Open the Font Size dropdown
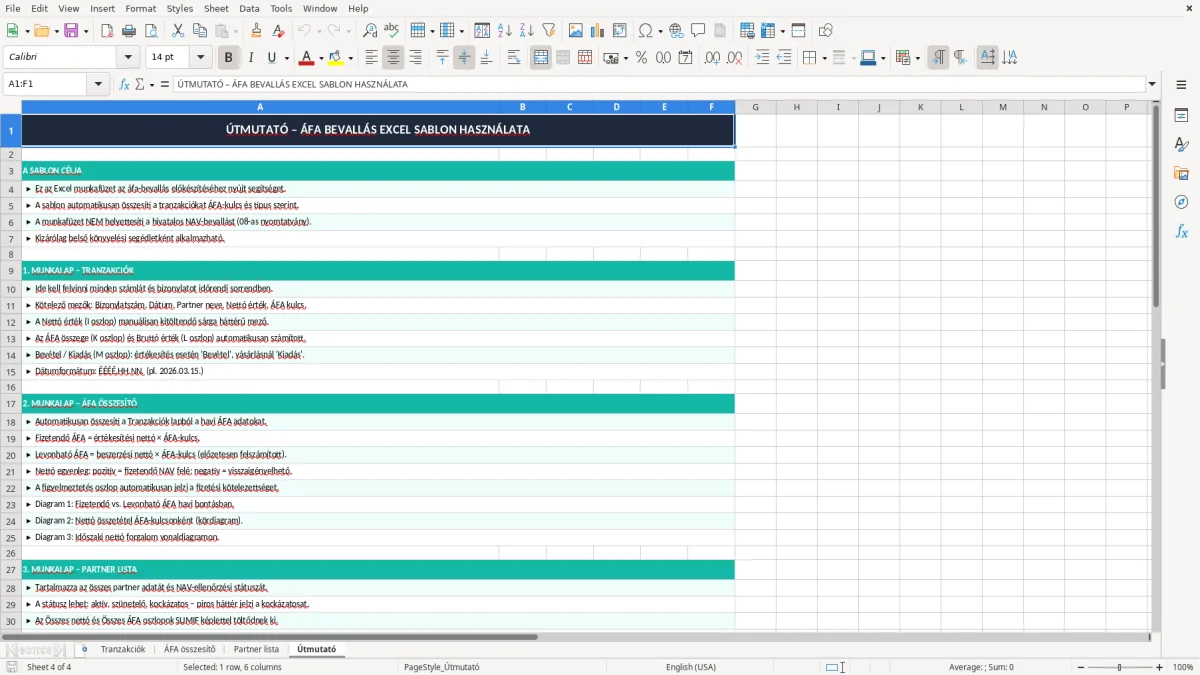The width and height of the screenshot is (1200, 675). click(200, 58)
